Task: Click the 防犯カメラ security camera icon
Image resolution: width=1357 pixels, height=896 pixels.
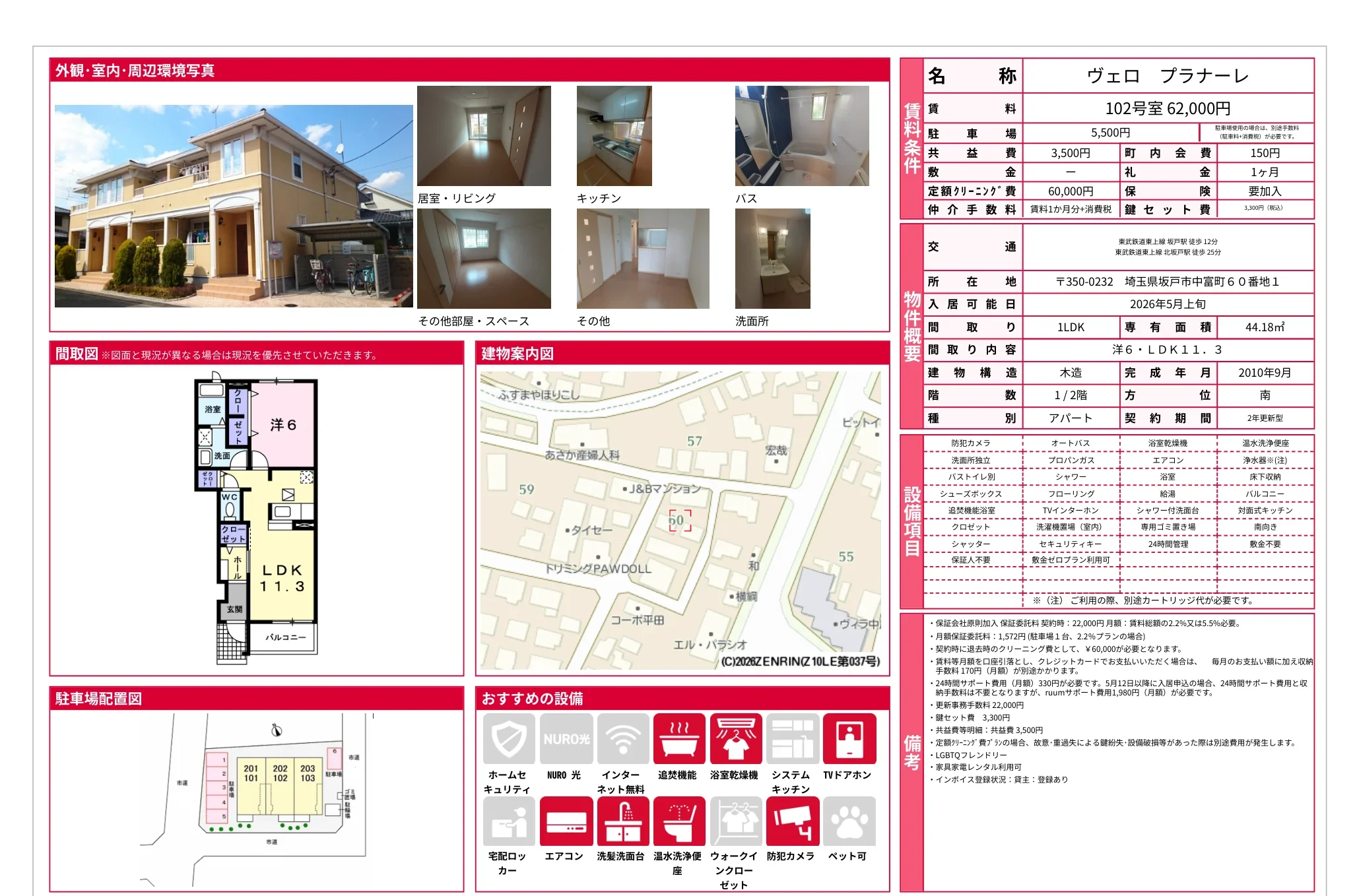Action: pyautogui.click(x=792, y=821)
